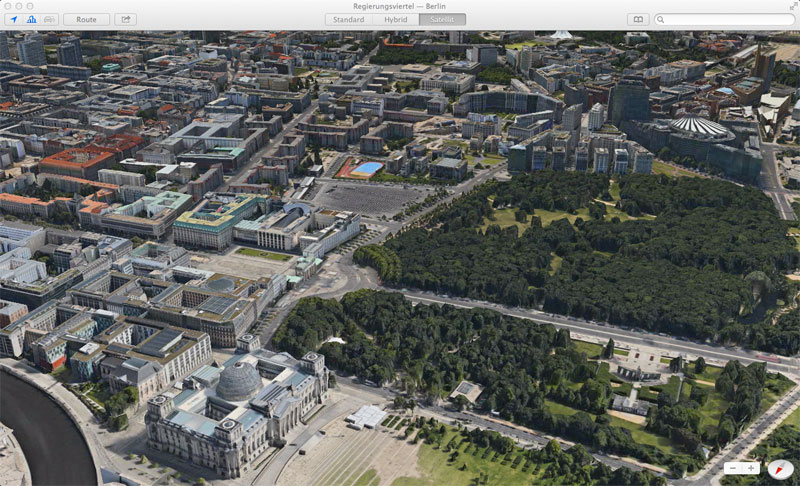
Task: Zoom in with the plus button
Action: [x=752, y=468]
